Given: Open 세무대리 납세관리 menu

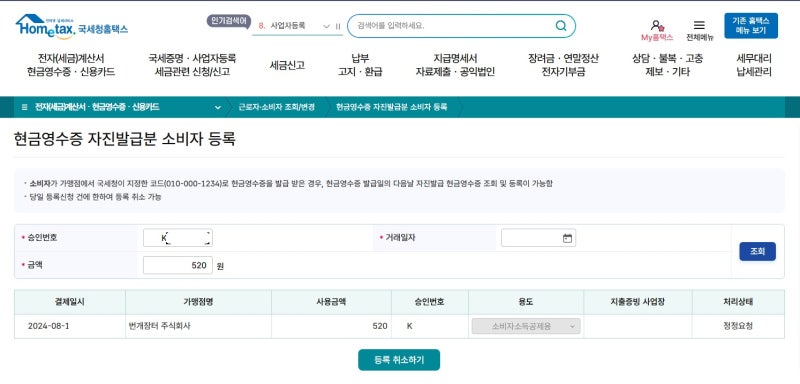Looking at the screenshot, I should click(x=754, y=65).
